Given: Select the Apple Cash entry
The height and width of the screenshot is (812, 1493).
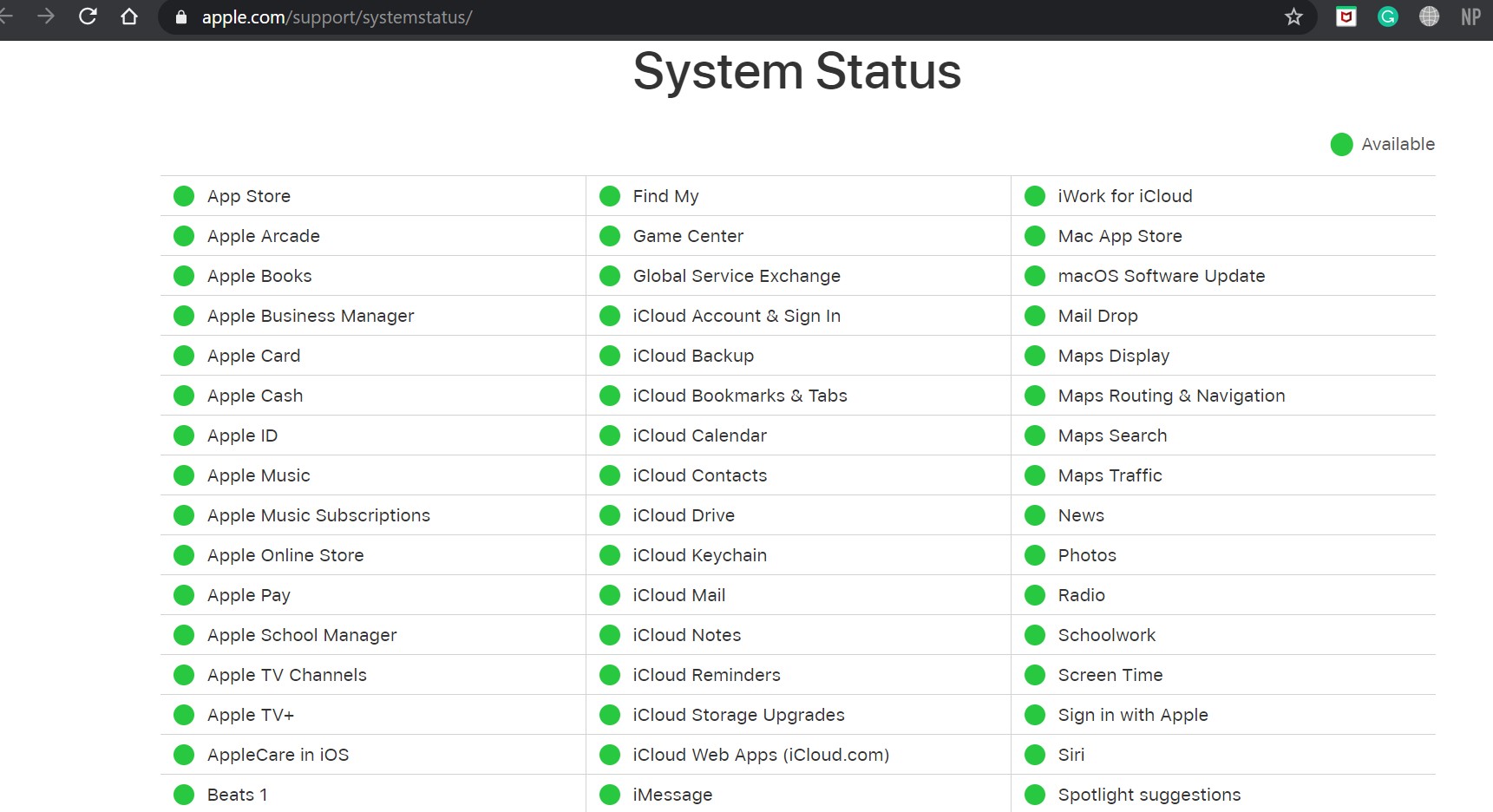Looking at the screenshot, I should (255, 396).
